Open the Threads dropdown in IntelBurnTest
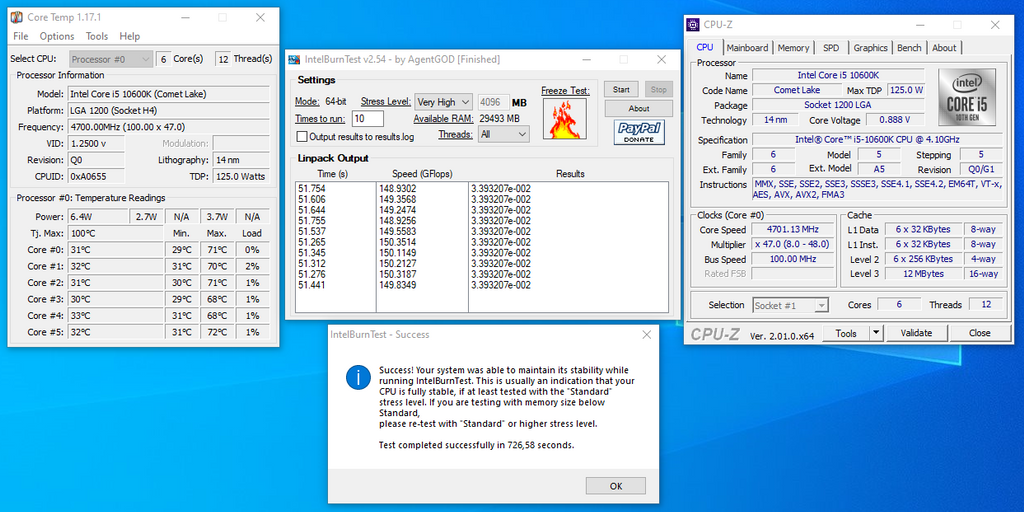Image resolution: width=1024 pixels, height=512 pixels. pyautogui.click(x=504, y=134)
